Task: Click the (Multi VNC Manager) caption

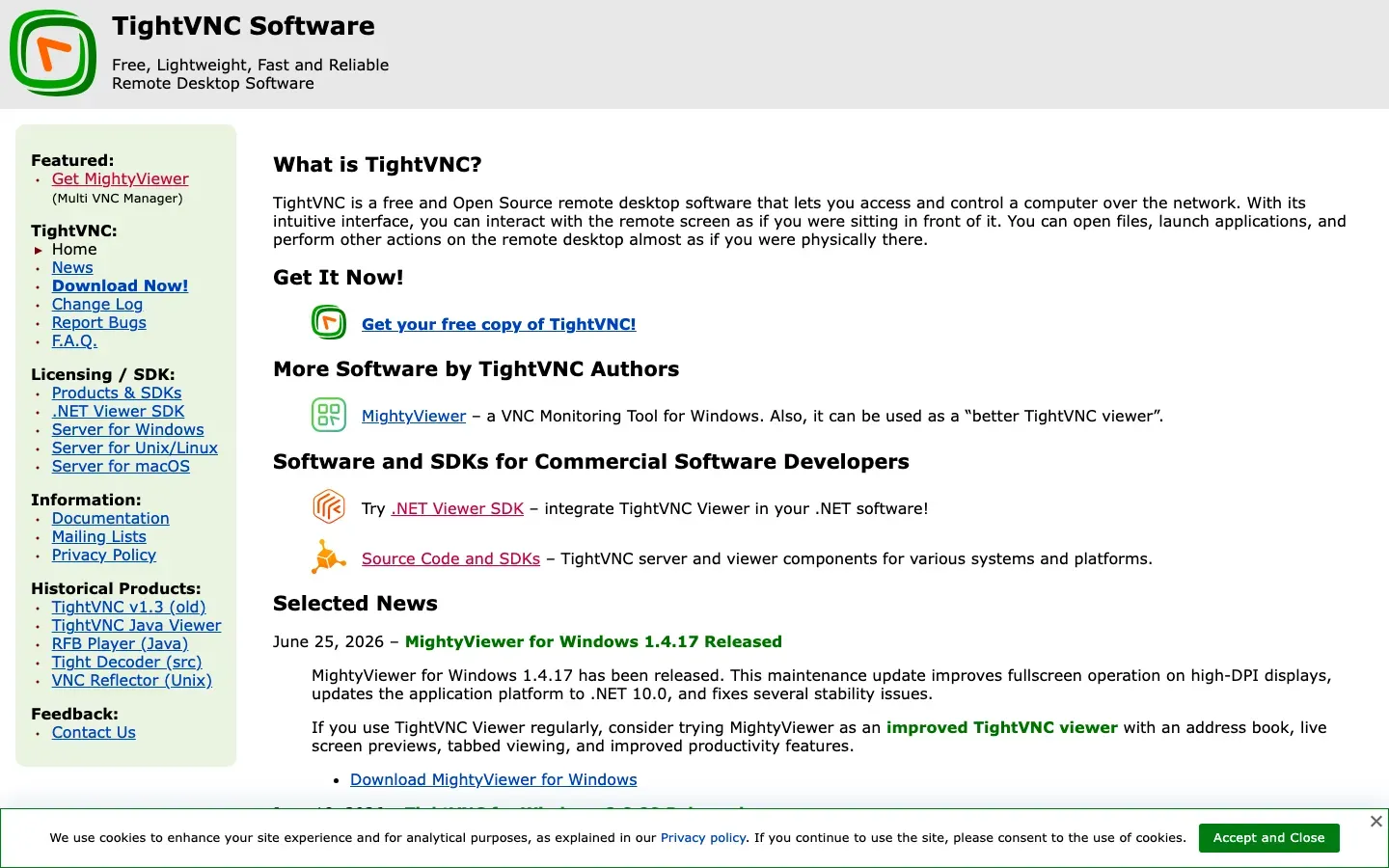Action: tap(118, 199)
